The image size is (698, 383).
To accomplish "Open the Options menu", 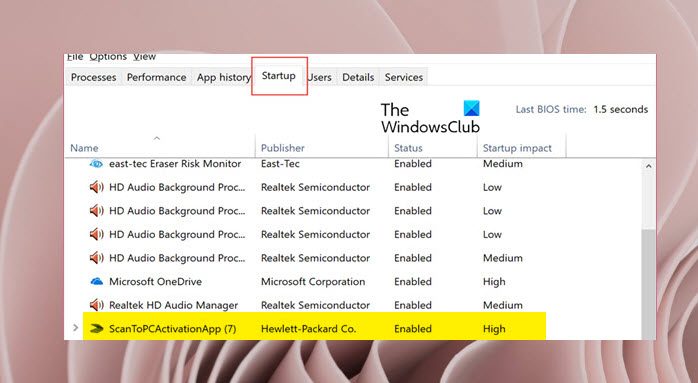I will tap(108, 57).
